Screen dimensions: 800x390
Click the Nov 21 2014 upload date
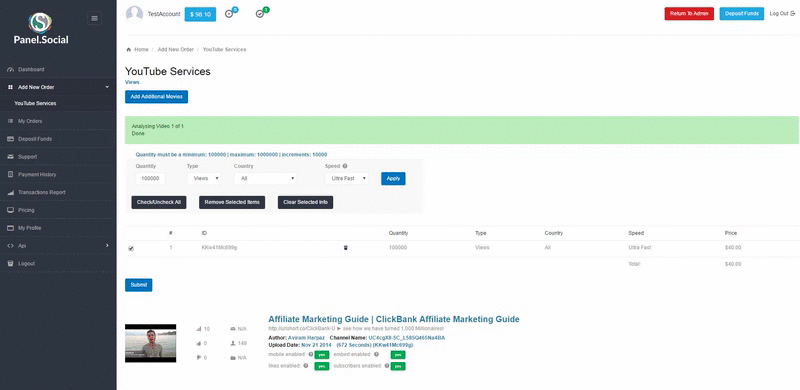tap(316, 346)
